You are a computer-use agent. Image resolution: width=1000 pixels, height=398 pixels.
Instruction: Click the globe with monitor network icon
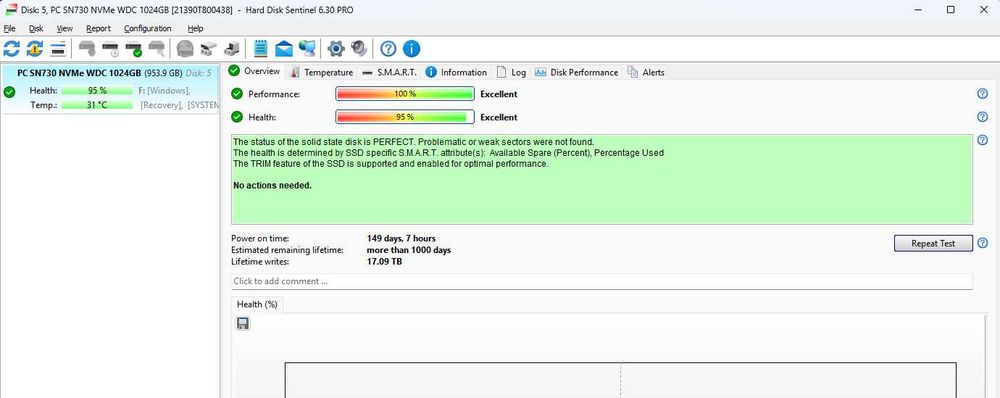(307, 48)
